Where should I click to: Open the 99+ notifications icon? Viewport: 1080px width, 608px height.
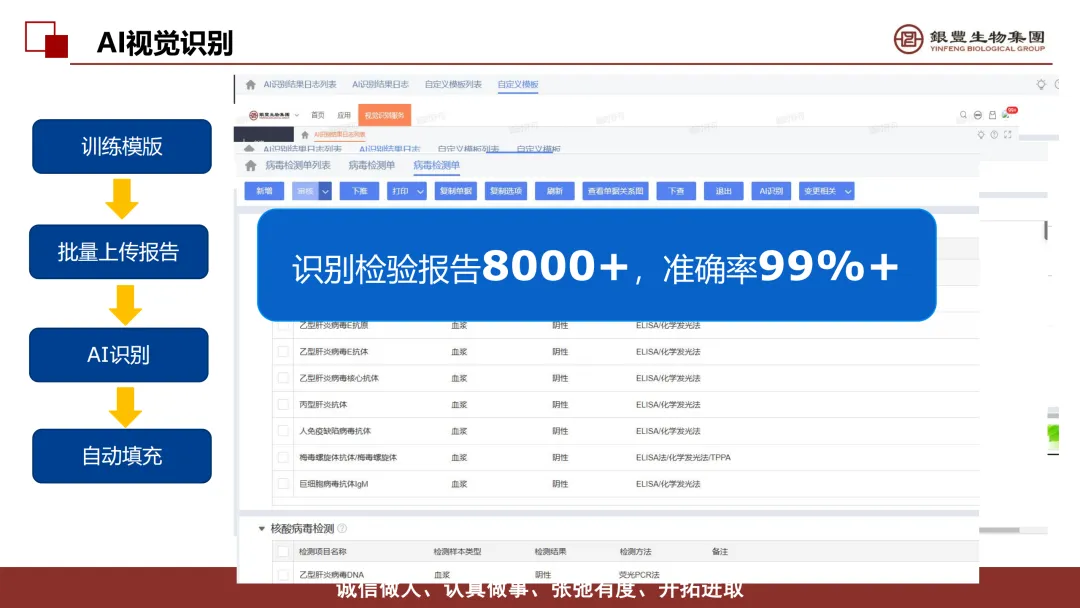tap(1012, 110)
